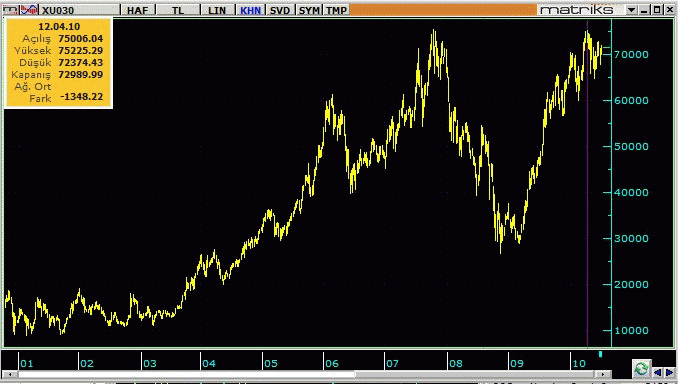
Task: Click the 10000 price axis label
Action: coord(632,330)
